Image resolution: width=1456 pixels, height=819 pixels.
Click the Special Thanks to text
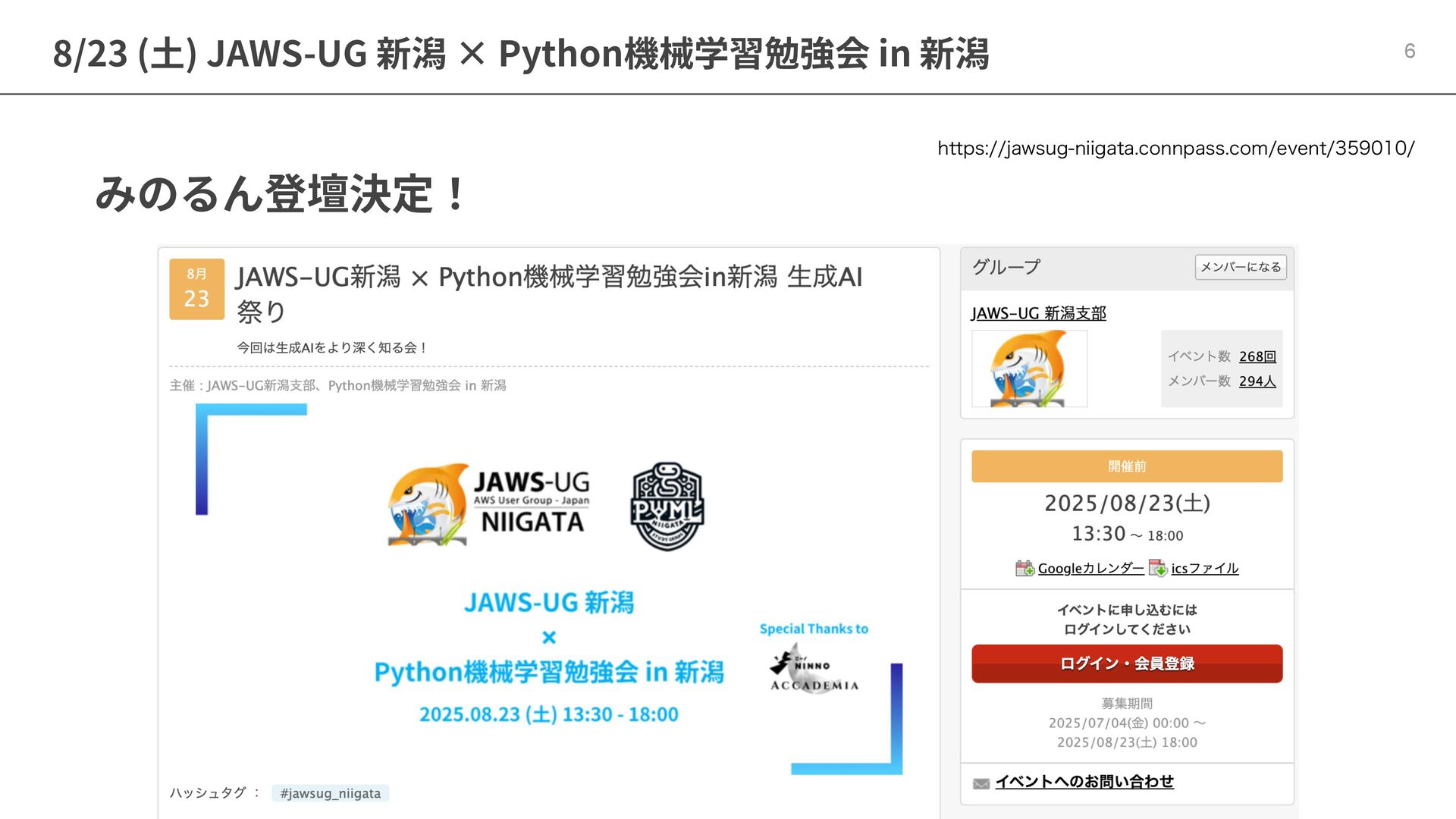click(814, 629)
